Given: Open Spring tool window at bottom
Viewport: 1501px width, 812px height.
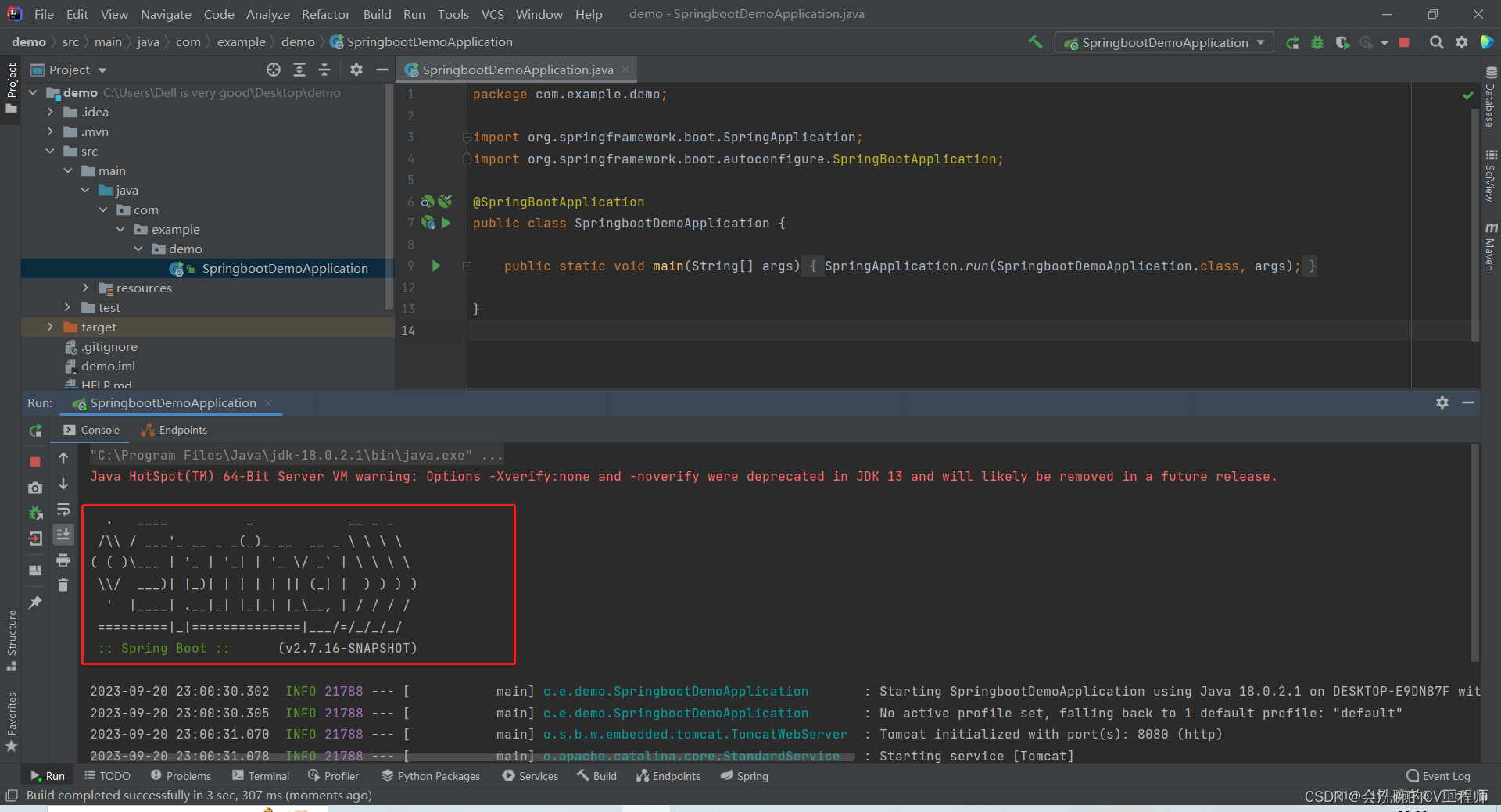Looking at the screenshot, I should click(x=744, y=776).
